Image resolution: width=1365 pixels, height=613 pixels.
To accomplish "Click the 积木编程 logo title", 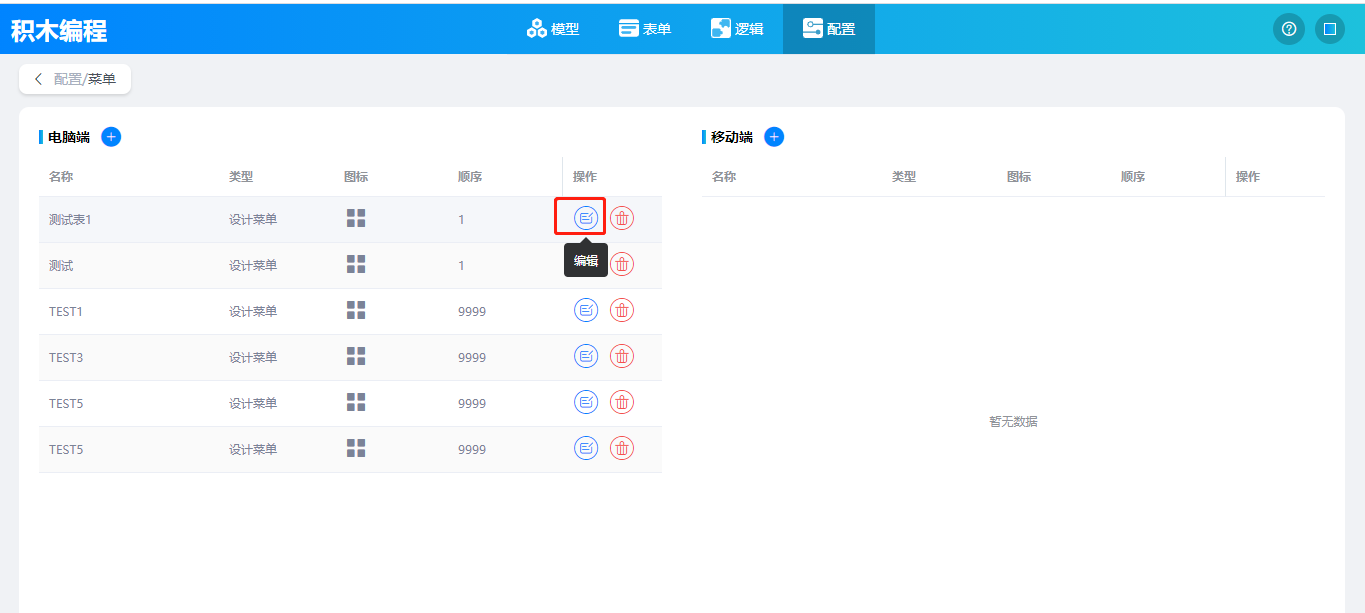I will tap(59, 31).
